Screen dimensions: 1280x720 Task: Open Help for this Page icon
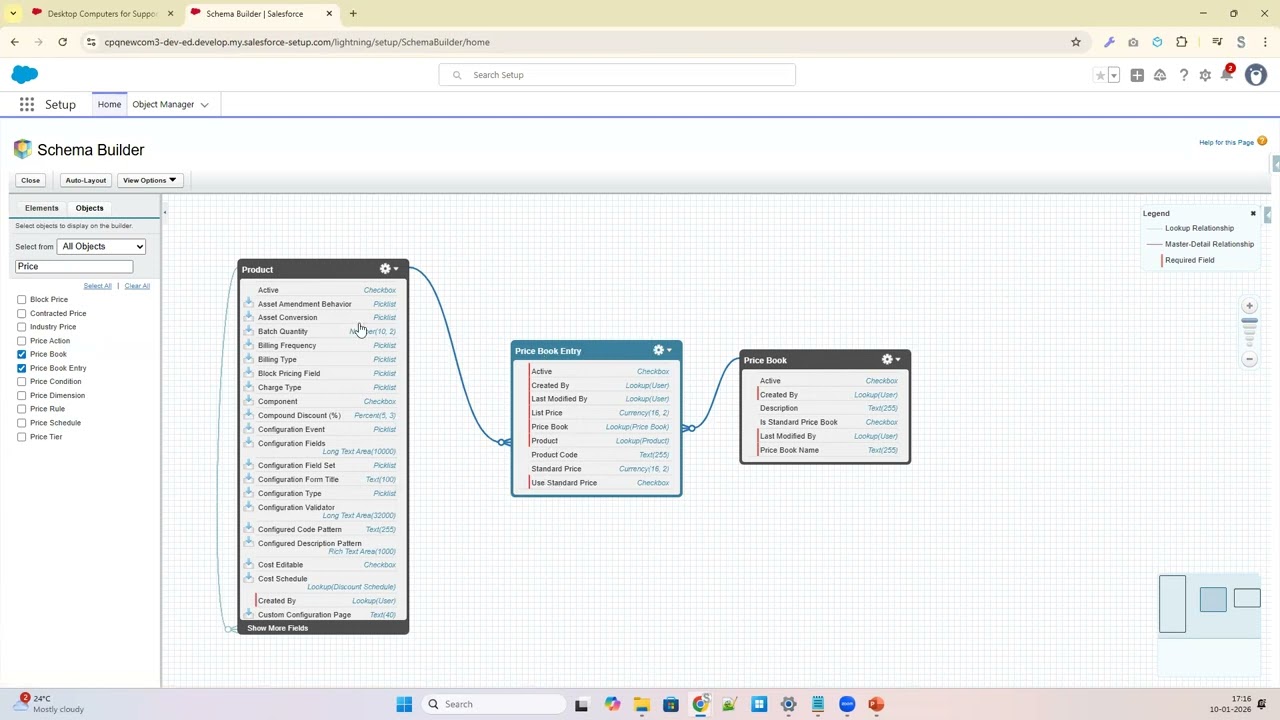[1262, 142]
